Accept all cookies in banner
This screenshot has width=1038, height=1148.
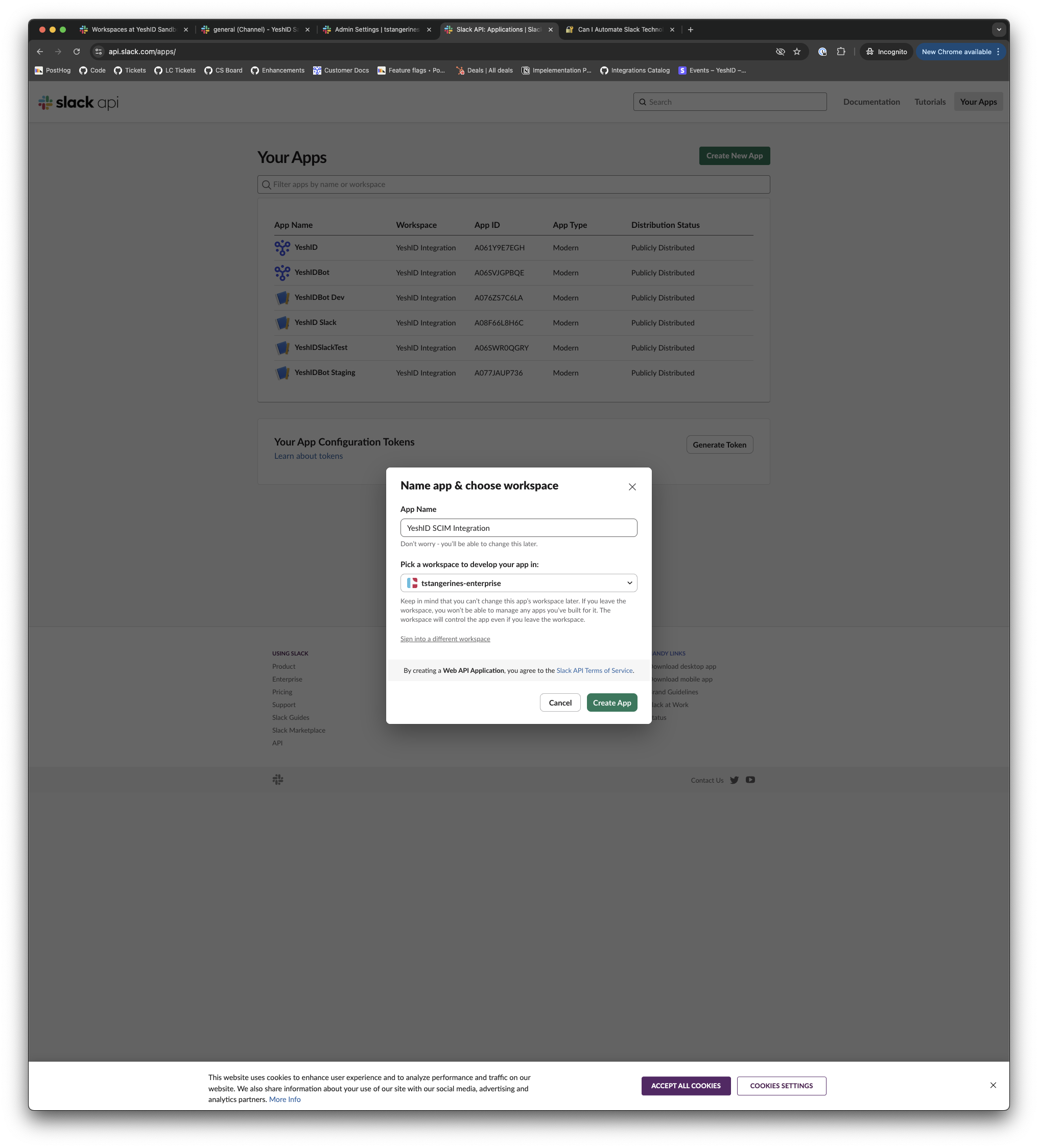(x=686, y=1086)
